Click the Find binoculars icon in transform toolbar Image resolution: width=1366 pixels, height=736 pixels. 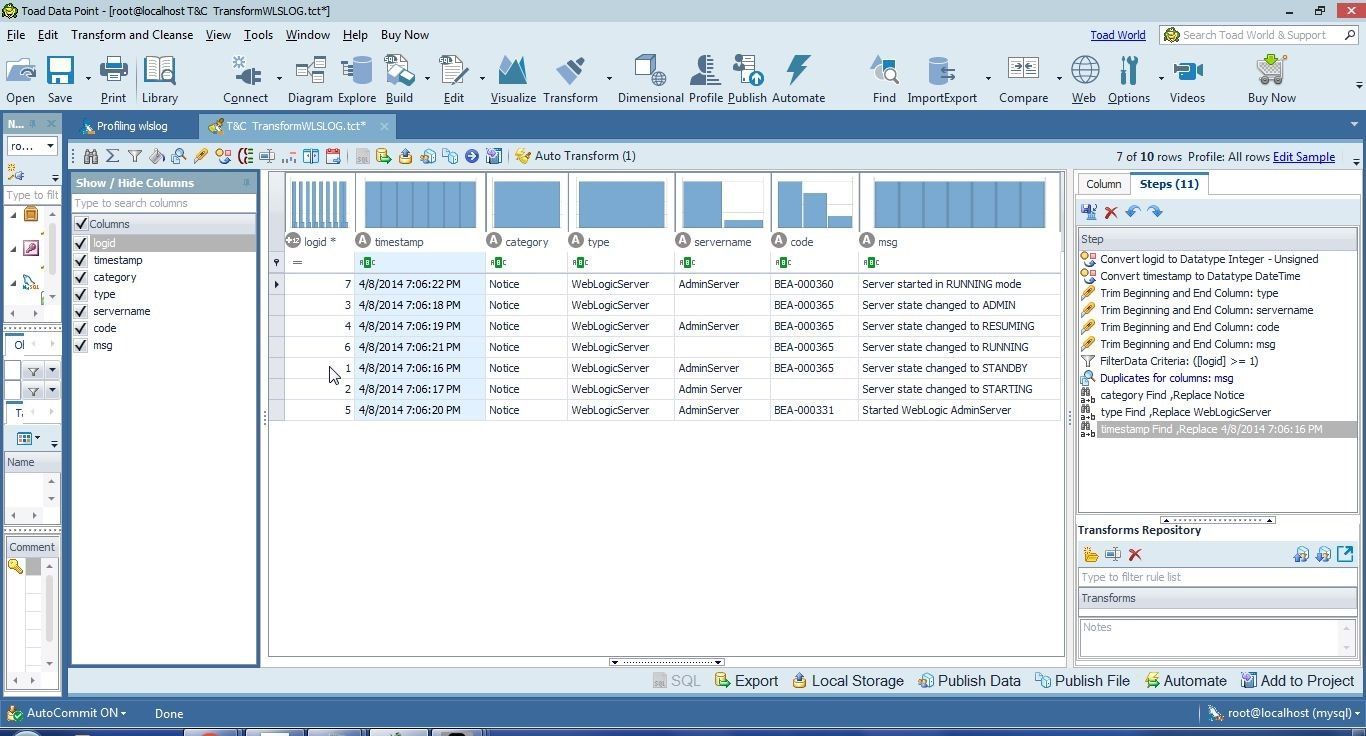pos(91,156)
